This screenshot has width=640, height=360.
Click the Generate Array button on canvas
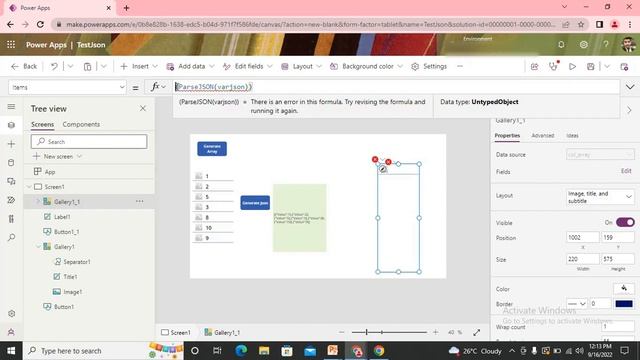point(212,149)
